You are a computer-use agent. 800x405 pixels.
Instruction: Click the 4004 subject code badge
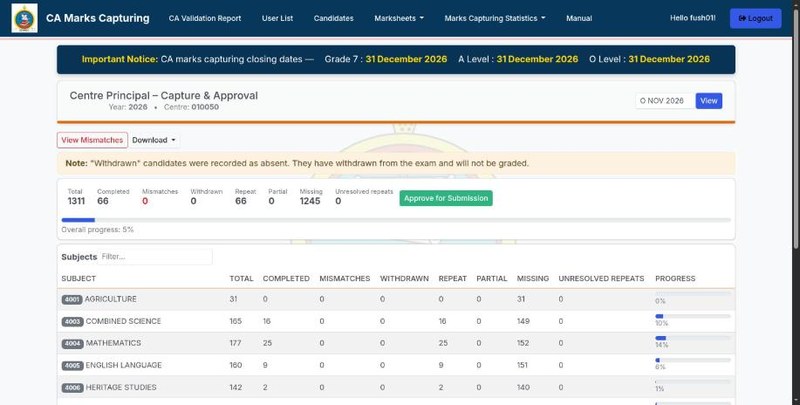[72, 343]
